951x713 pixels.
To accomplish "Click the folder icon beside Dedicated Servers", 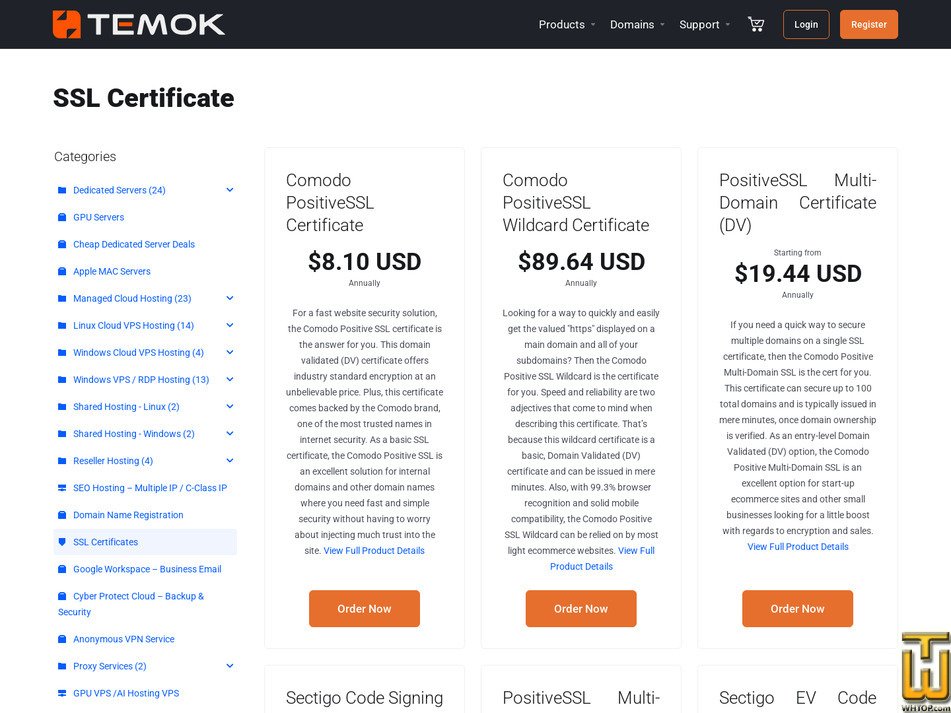I will pos(62,190).
